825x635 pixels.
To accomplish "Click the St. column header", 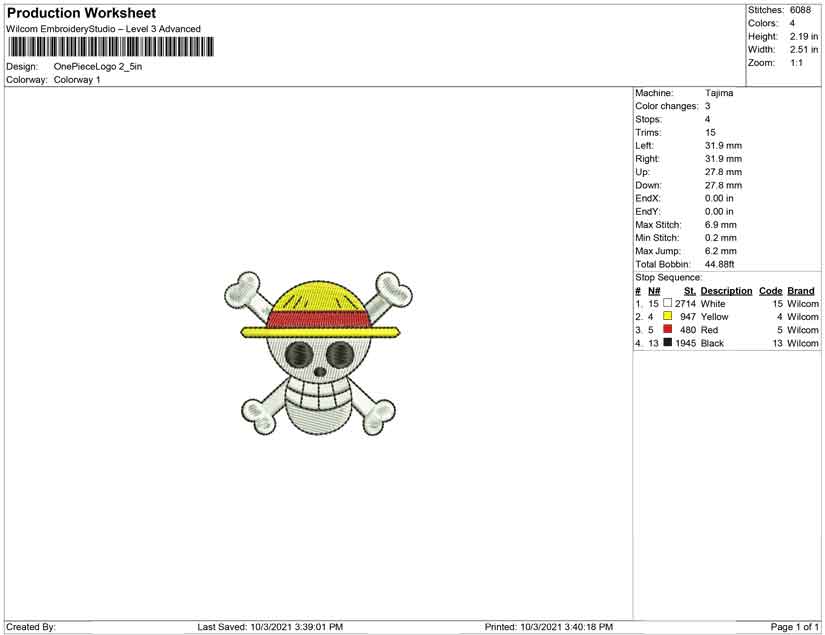I will [690, 291].
